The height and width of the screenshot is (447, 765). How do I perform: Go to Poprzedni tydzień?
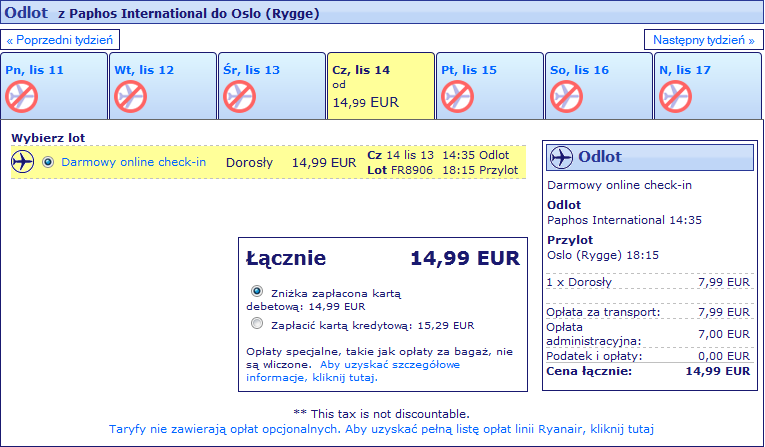tap(60, 40)
